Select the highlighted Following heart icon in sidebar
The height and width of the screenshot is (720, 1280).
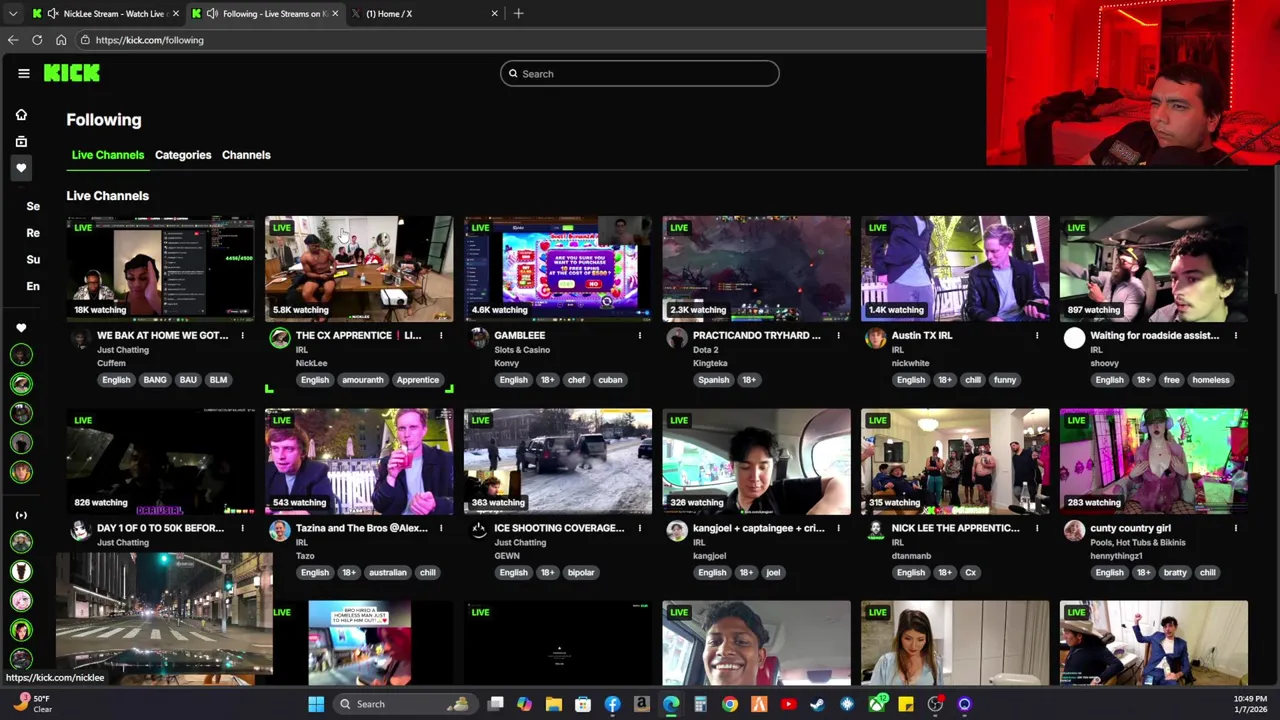pos(21,168)
